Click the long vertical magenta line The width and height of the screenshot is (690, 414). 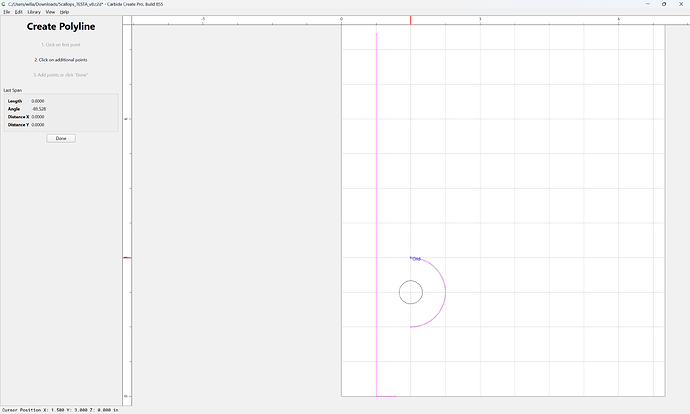pyautogui.click(x=376, y=215)
